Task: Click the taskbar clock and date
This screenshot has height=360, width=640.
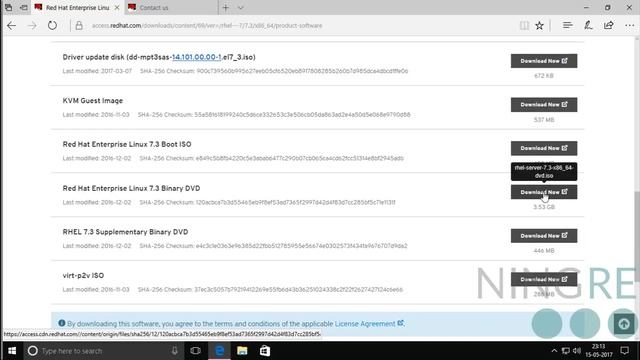Action: click(598, 351)
